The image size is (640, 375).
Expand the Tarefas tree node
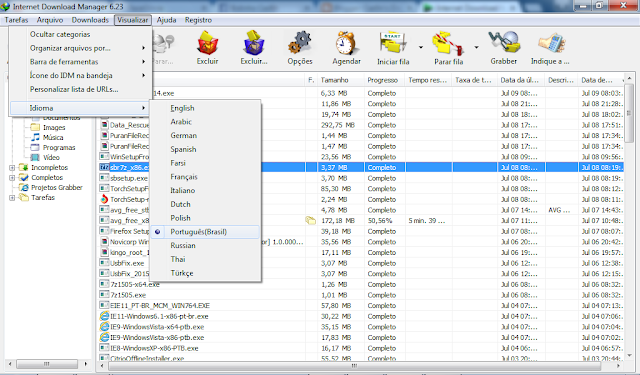tap(12, 197)
